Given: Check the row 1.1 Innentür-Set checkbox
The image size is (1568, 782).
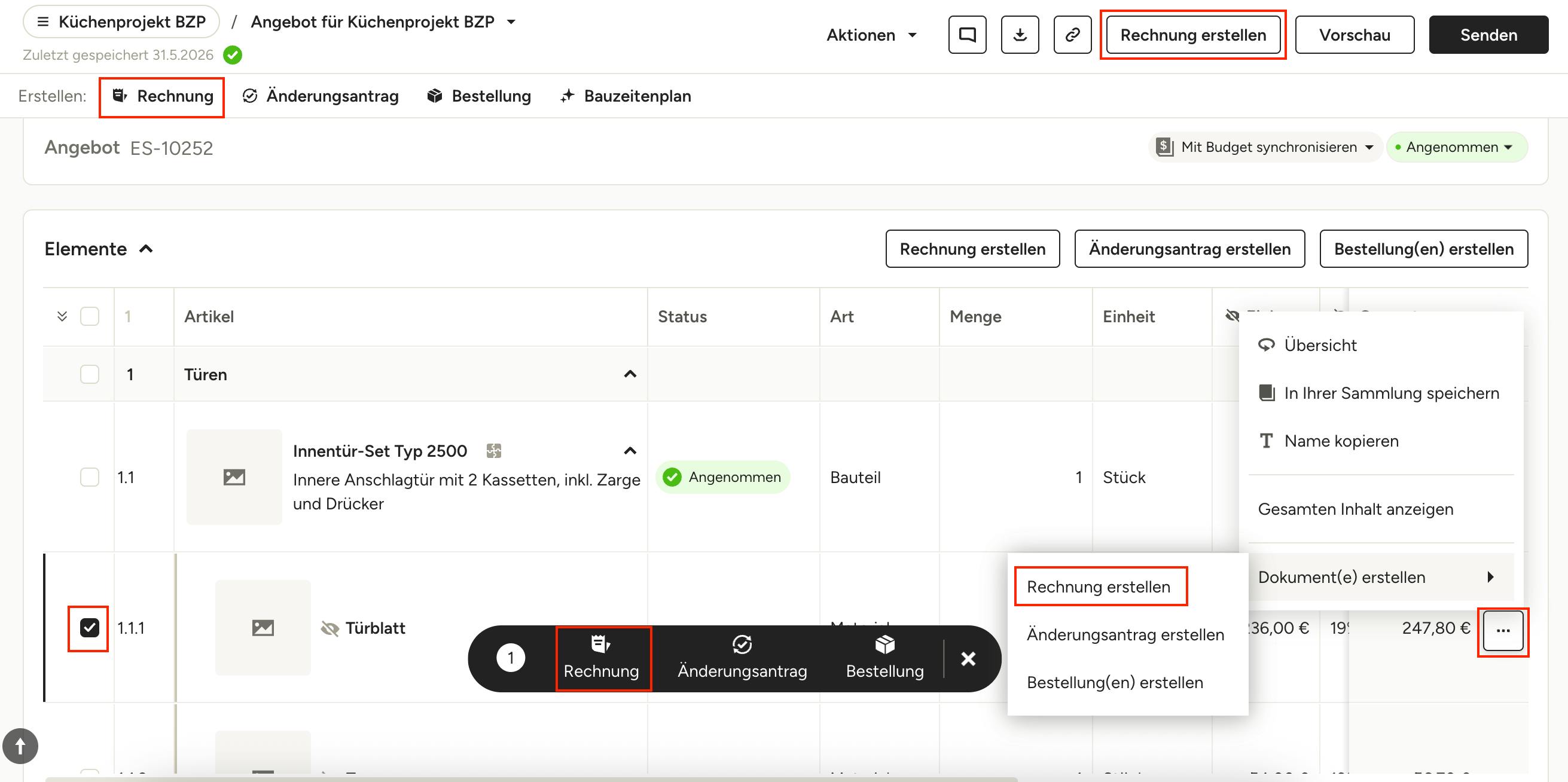Looking at the screenshot, I should [90, 477].
